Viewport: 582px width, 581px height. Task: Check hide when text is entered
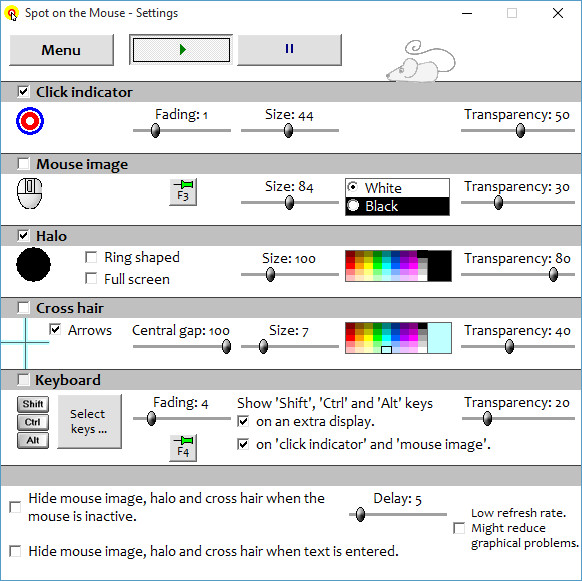[15, 551]
